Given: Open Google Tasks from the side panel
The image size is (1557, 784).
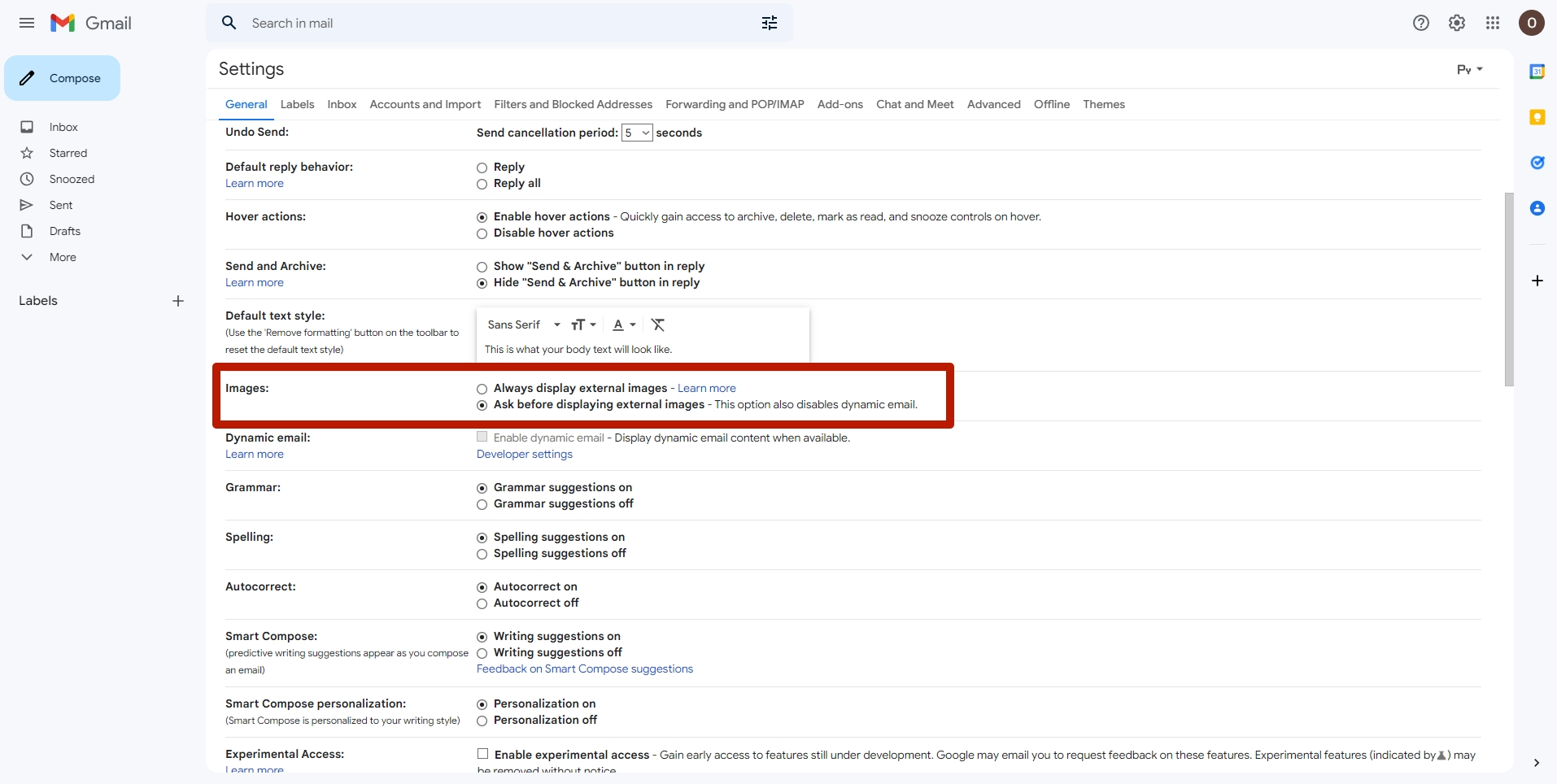Looking at the screenshot, I should tap(1538, 163).
